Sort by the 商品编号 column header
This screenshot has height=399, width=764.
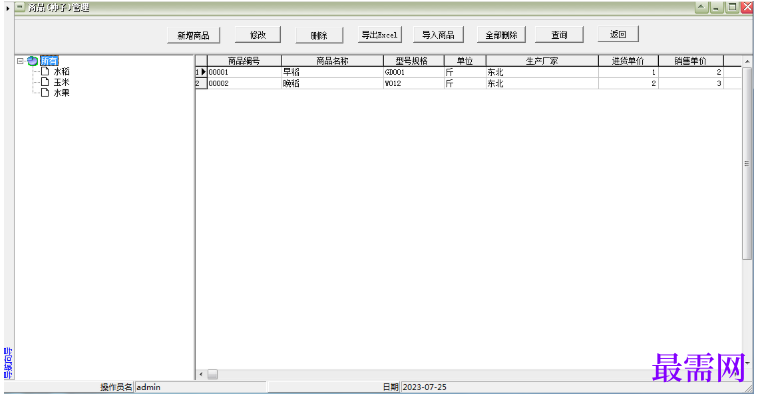pos(244,61)
